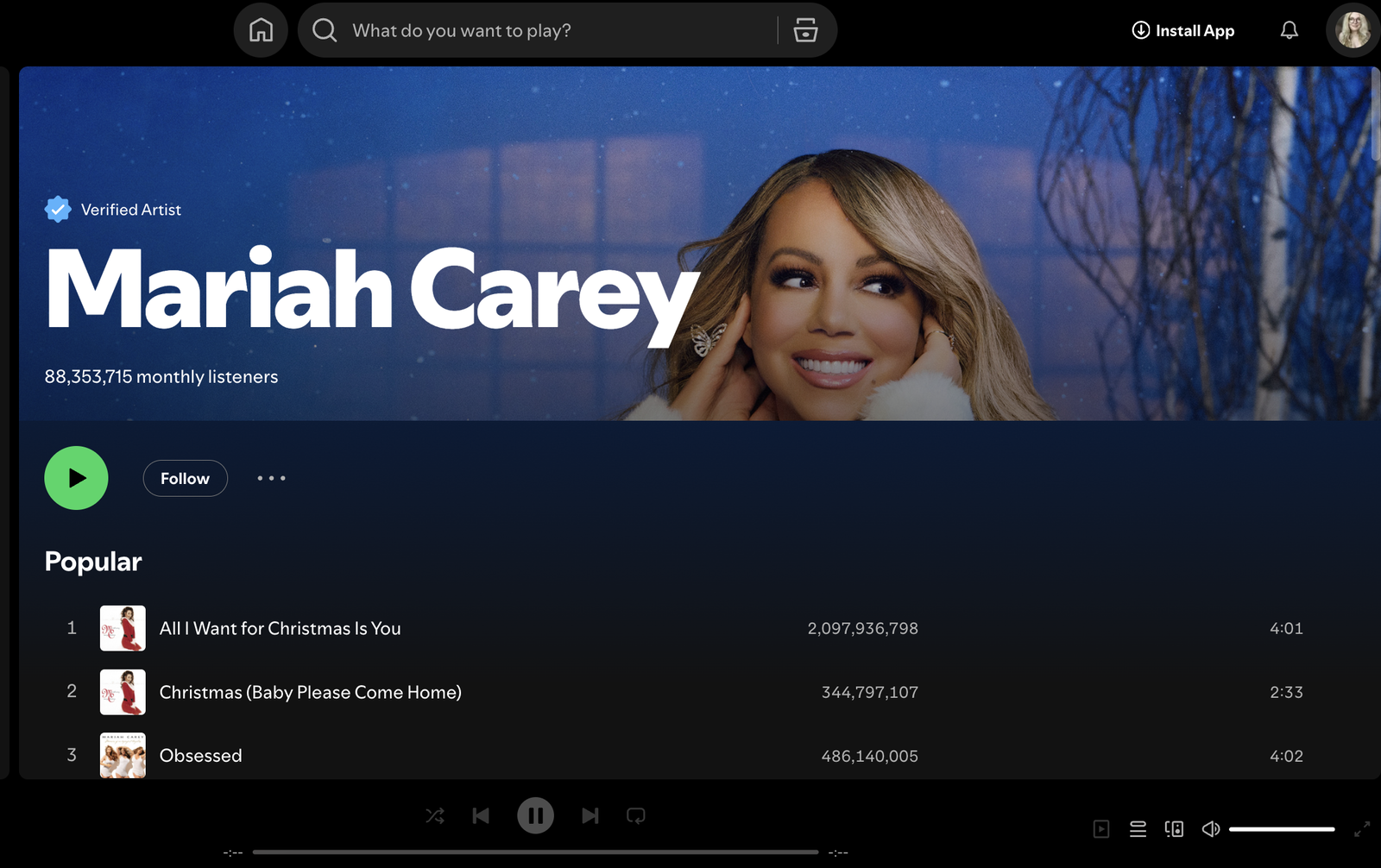Toggle shuffle playback
1381x868 pixels.
435,815
